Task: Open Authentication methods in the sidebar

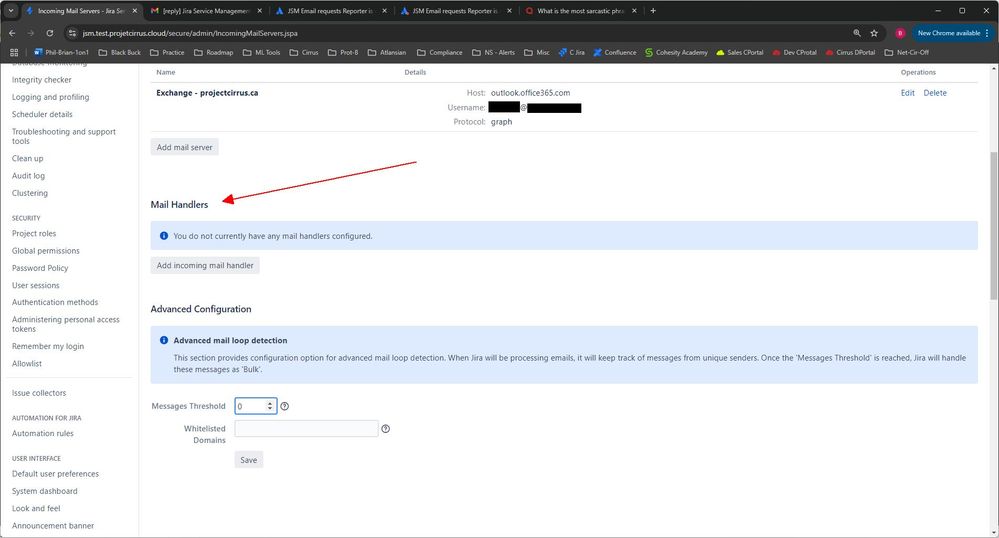Action: click(x=55, y=302)
